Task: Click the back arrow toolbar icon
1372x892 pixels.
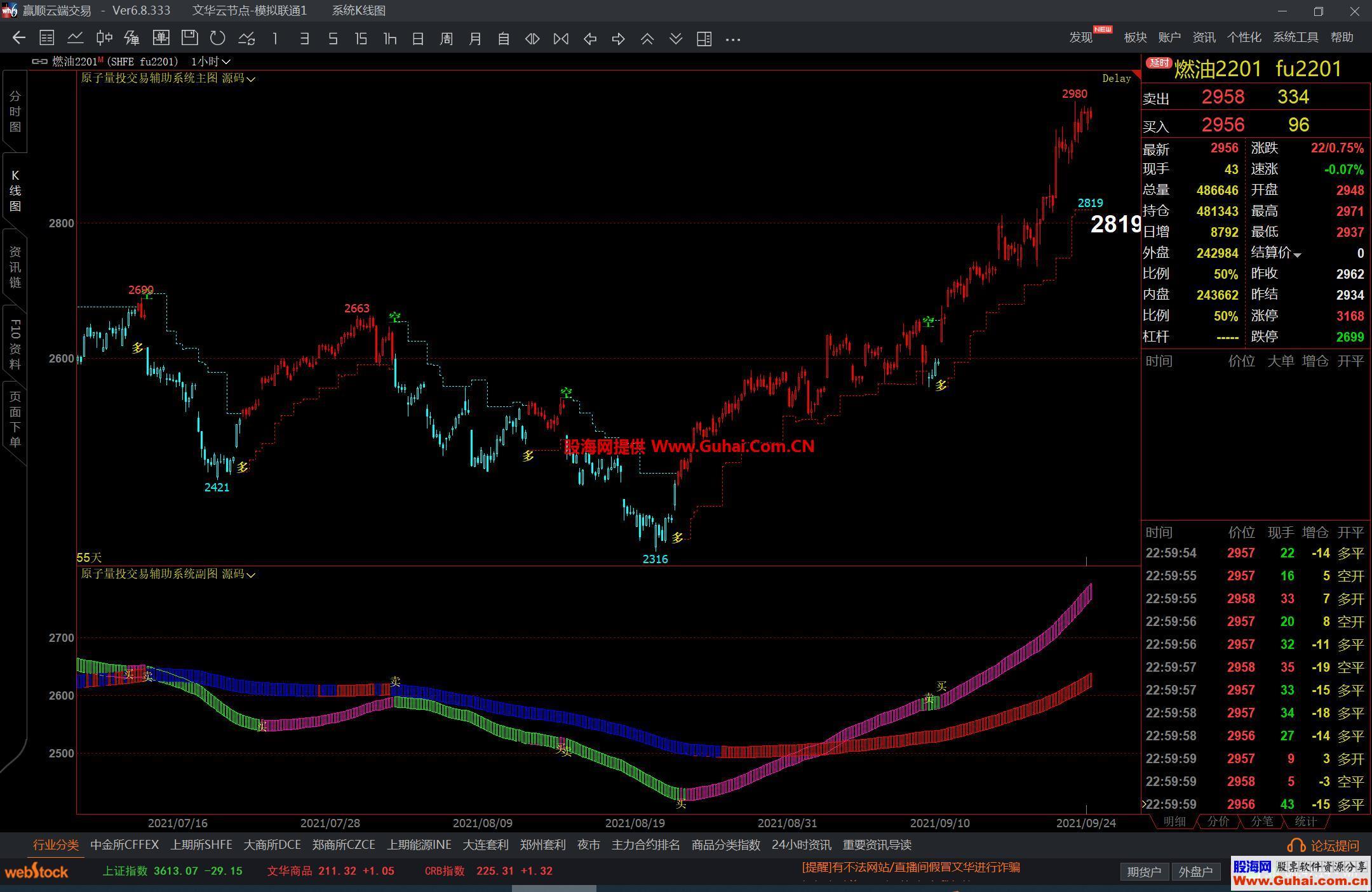Action: coord(18,39)
